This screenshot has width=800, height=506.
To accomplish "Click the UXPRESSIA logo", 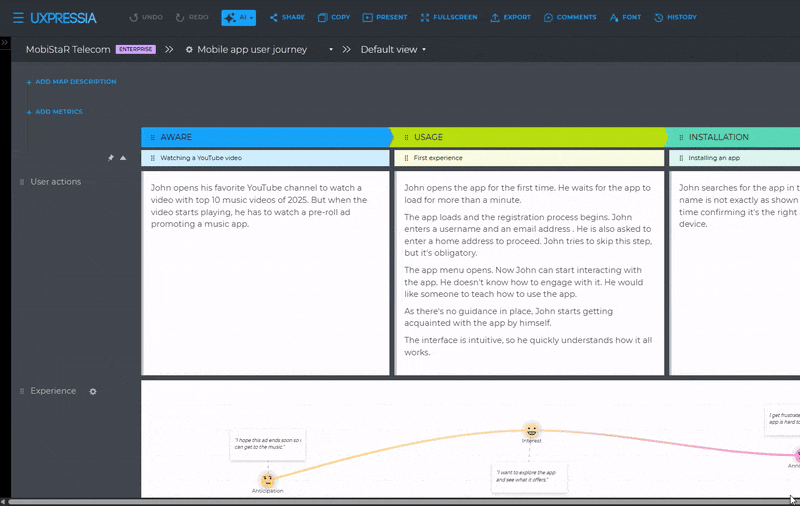I will (63, 18).
